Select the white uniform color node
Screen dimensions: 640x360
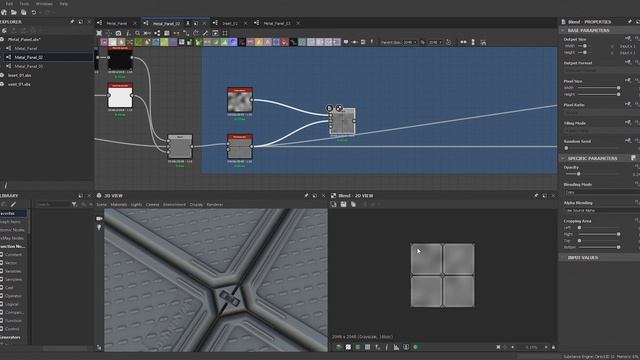(120, 96)
